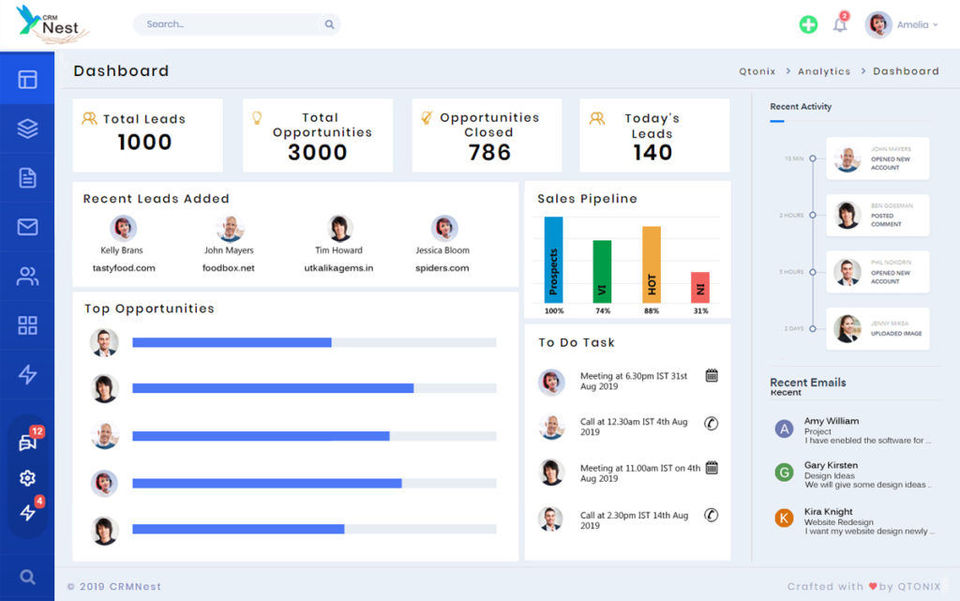Image resolution: width=960 pixels, height=601 pixels.
Task: Open the mail envelope sidebar icon
Action: coord(28,227)
